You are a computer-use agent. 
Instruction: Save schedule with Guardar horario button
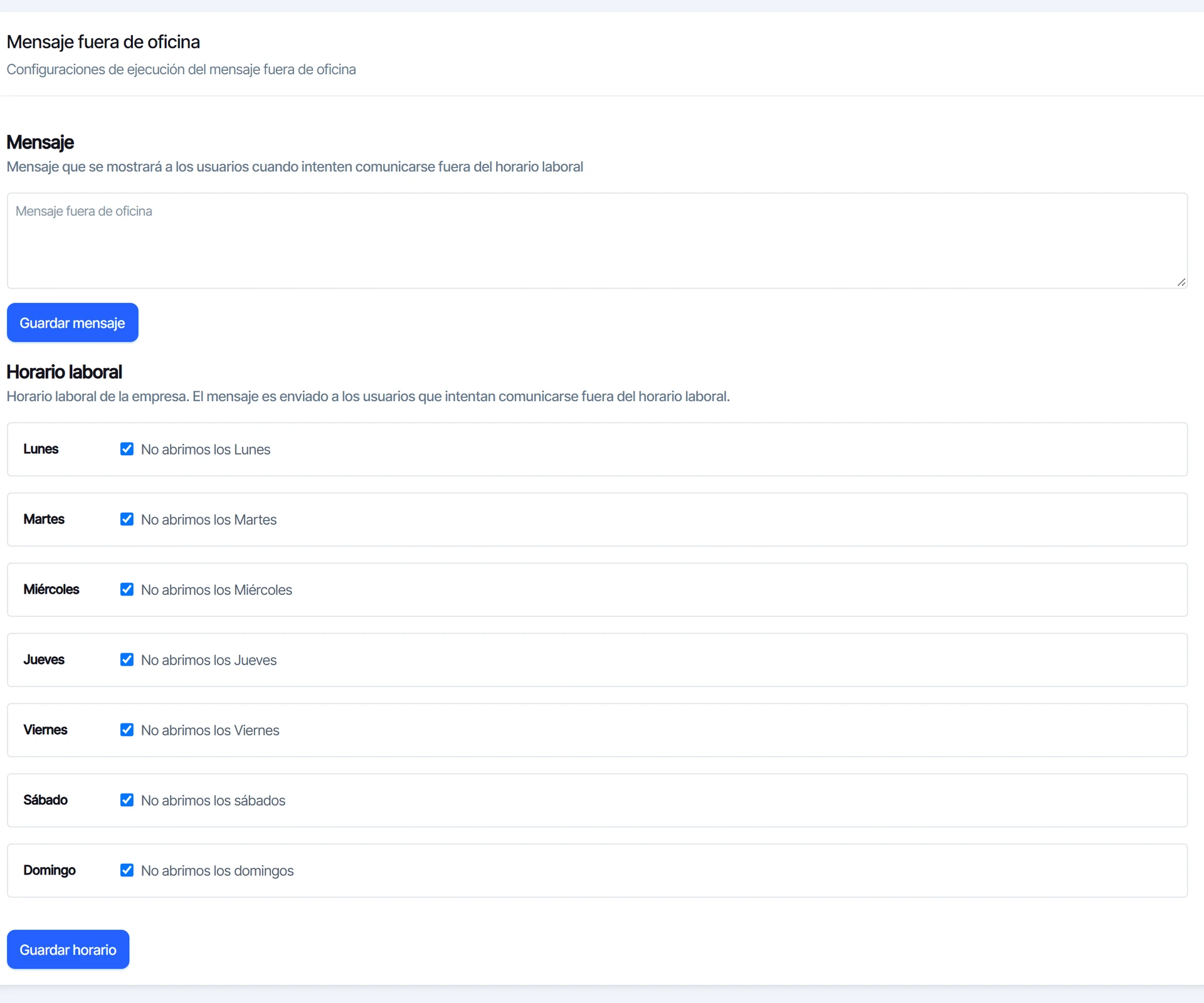(68, 950)
